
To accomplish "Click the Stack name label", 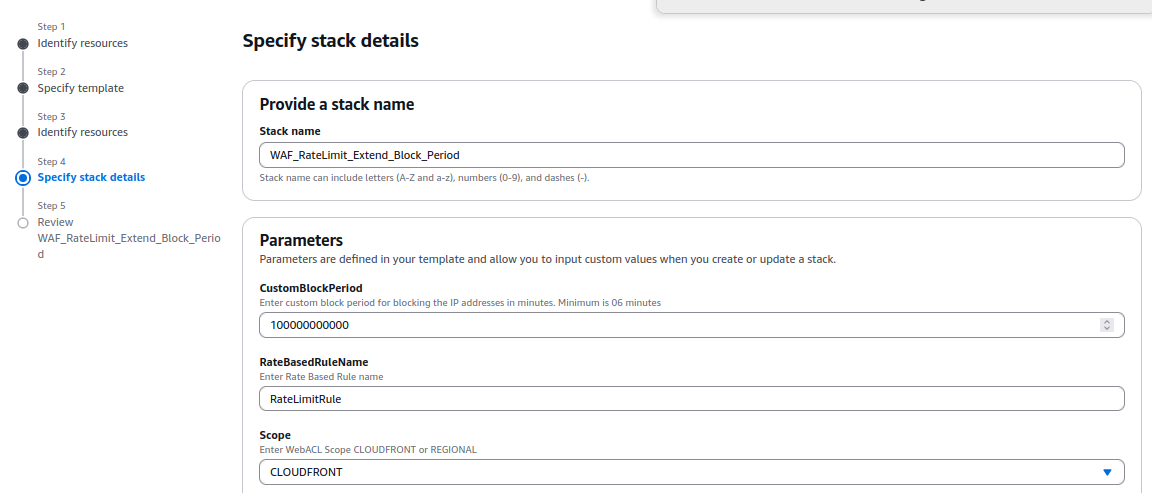I will point(289,132).
